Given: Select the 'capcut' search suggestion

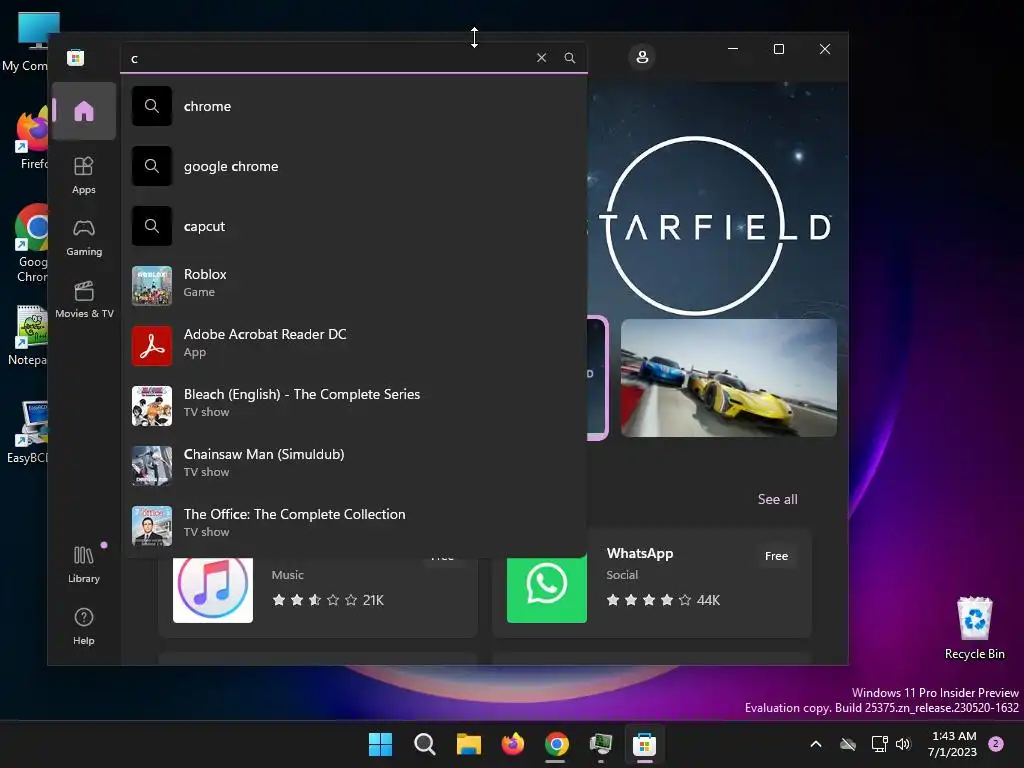Looking at the screenshot, I should coord(354,226).
